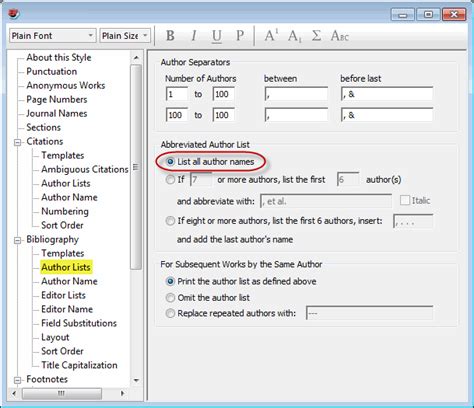Click first row 'before last' separator field
474x408 pixels.
(x=387, y=94)
